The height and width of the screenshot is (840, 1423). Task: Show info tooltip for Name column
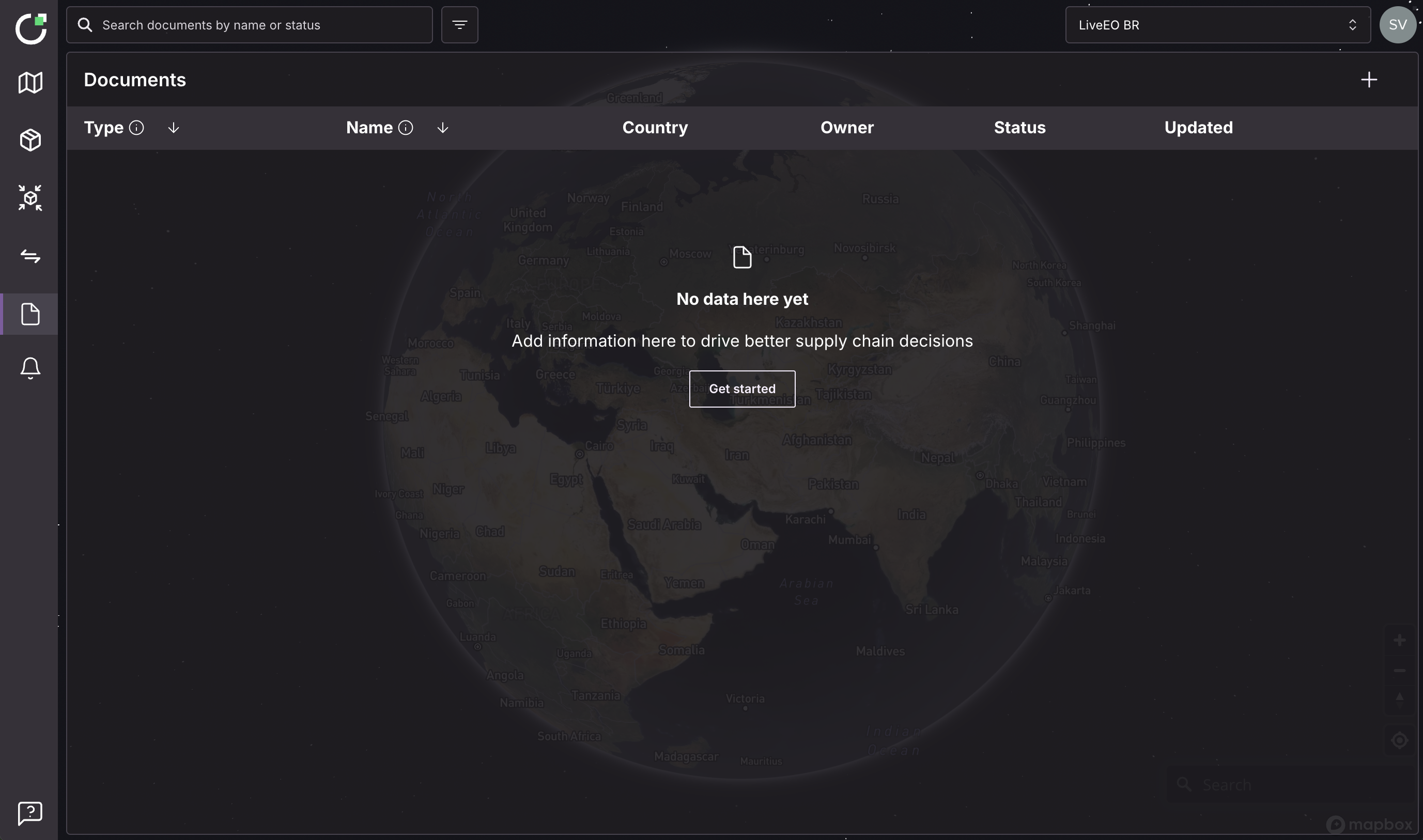tap(405, 128)
